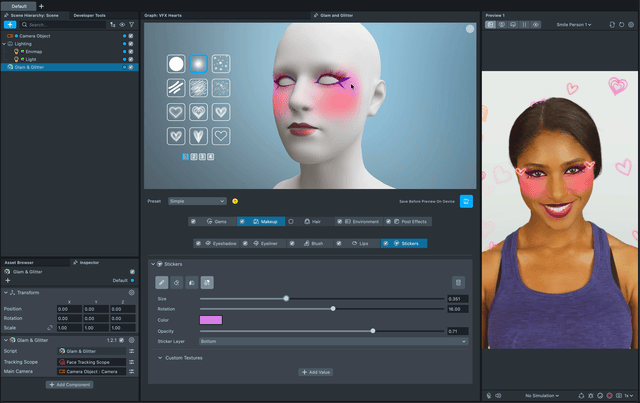Open Transform component settings gear

(x=132, y=292)
